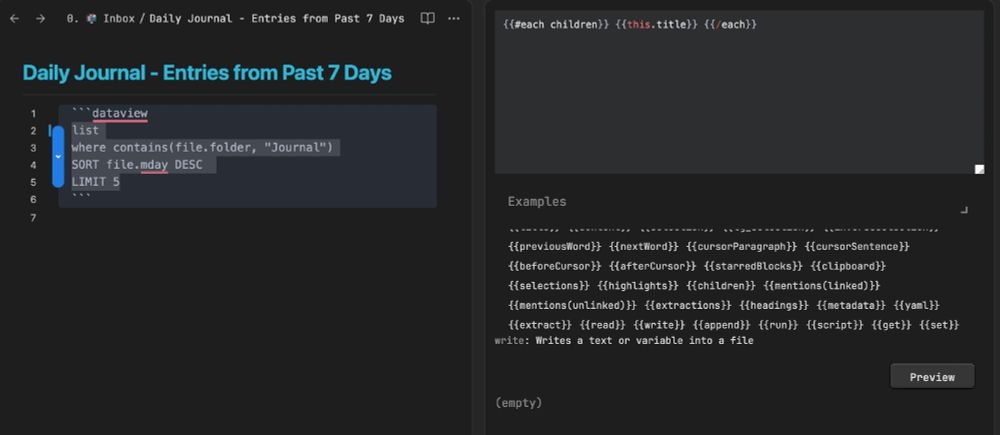Viewport: 1000px width, 435px height.
Task: Click the (empty) preview output text
Action: click(518, 403)
